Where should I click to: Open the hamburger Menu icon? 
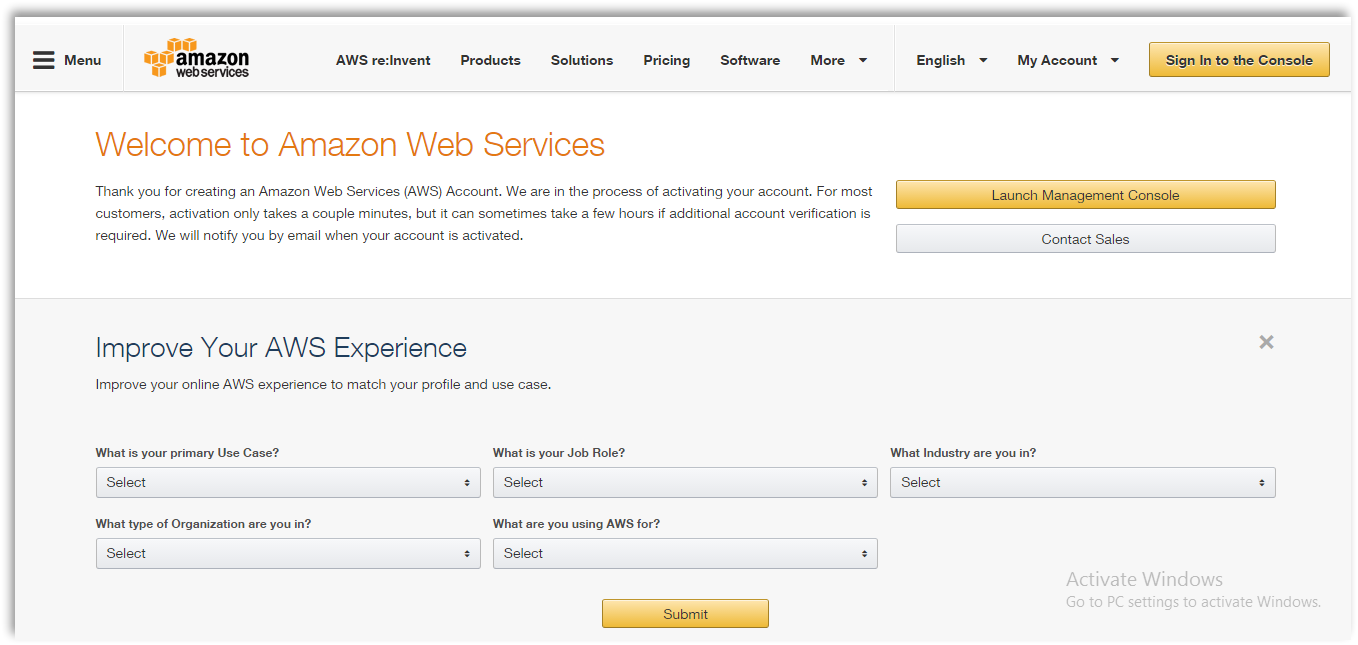coord(44,60)
